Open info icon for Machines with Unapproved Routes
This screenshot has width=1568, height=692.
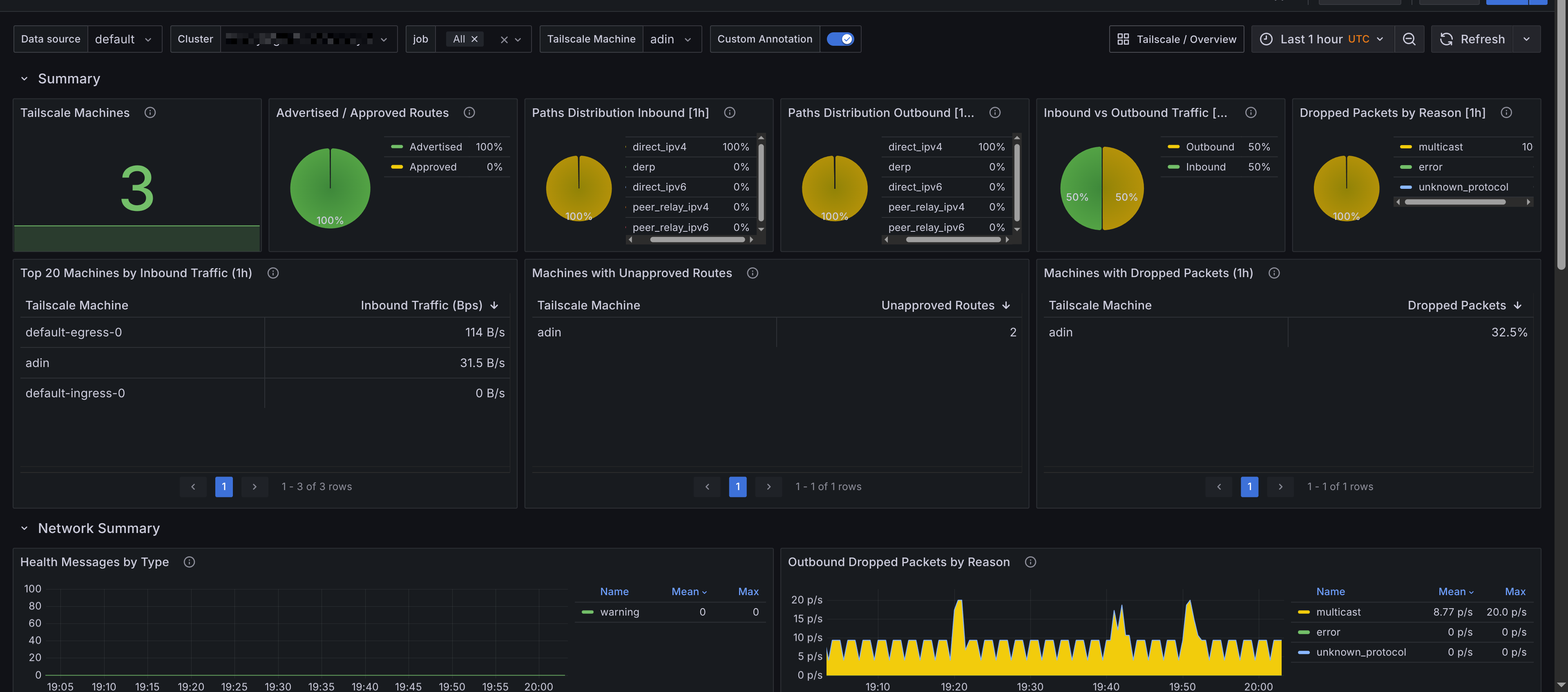(x=753, y=273)
